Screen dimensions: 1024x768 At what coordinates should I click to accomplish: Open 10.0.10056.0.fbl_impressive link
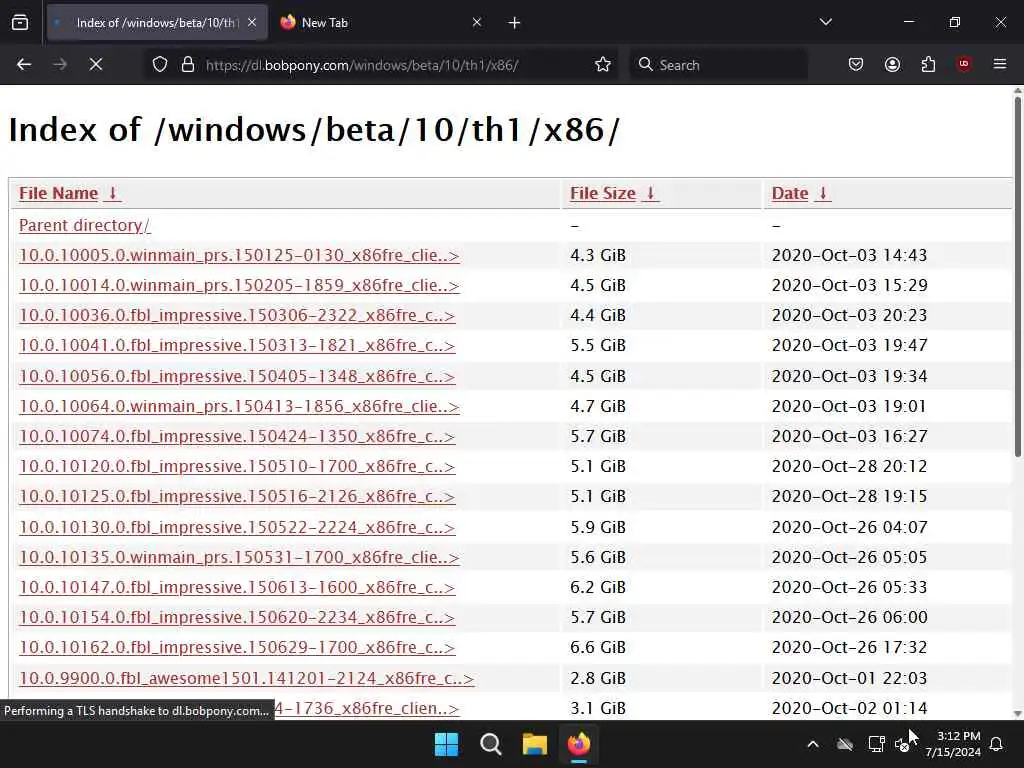tap(237, 376)
